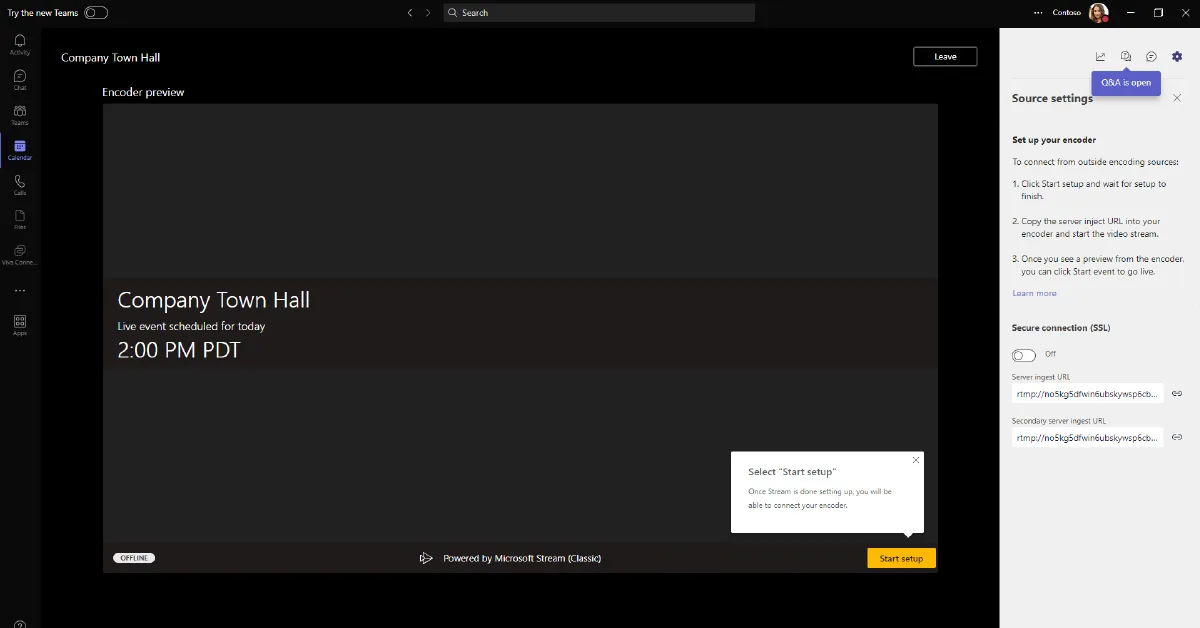Navigate forward with the right chevron
Image resolution: width=1200 pixels, height=628 pixels.
(x=428, y=13)
